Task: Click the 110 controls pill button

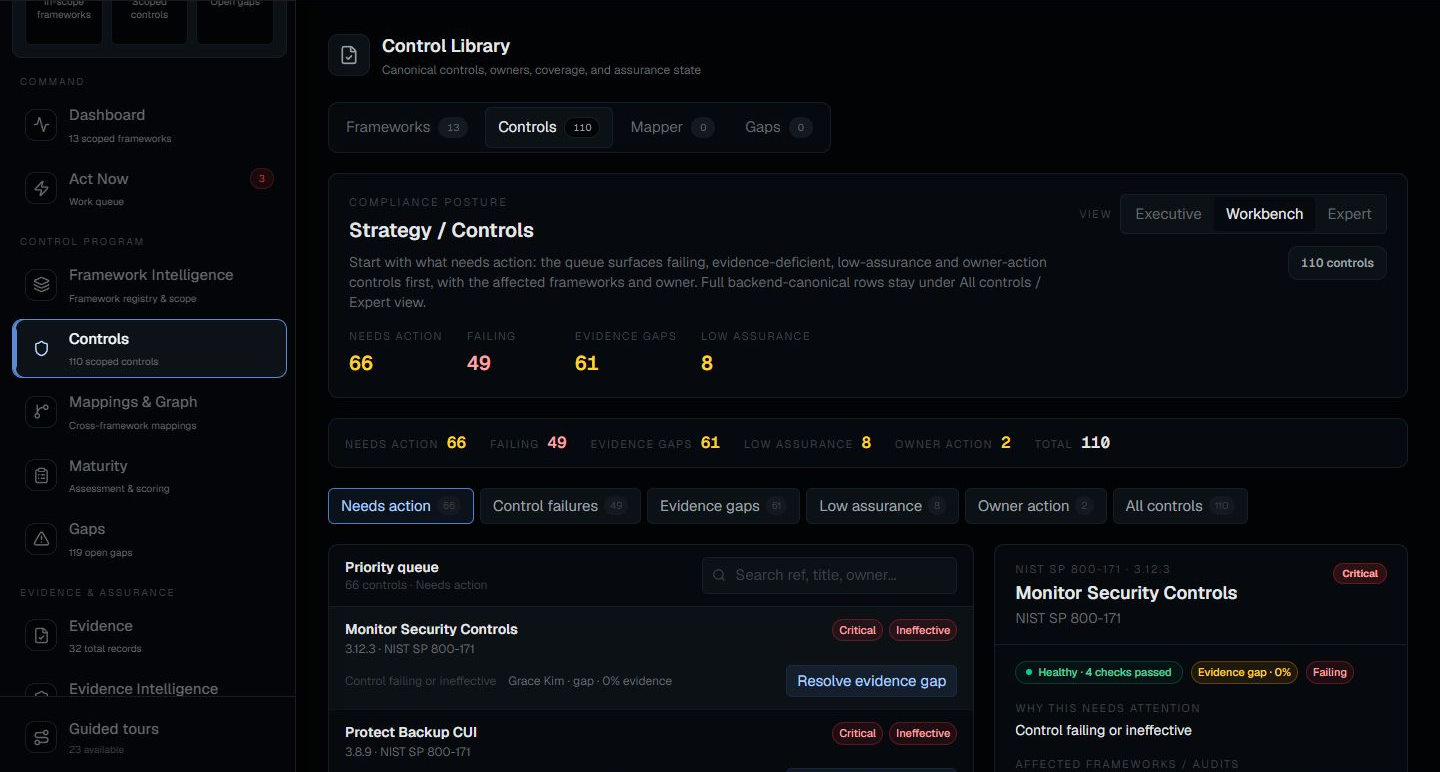Action: [x=1337, y=263]
